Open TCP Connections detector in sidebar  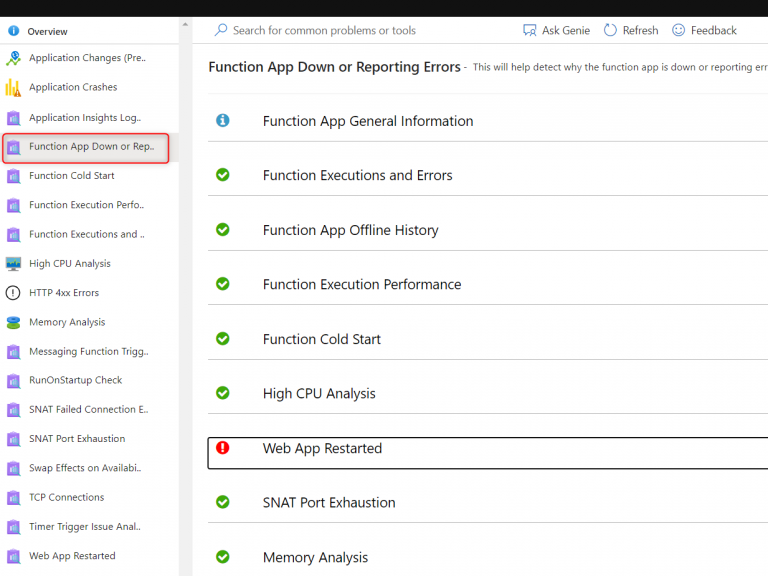pos(66,497)
